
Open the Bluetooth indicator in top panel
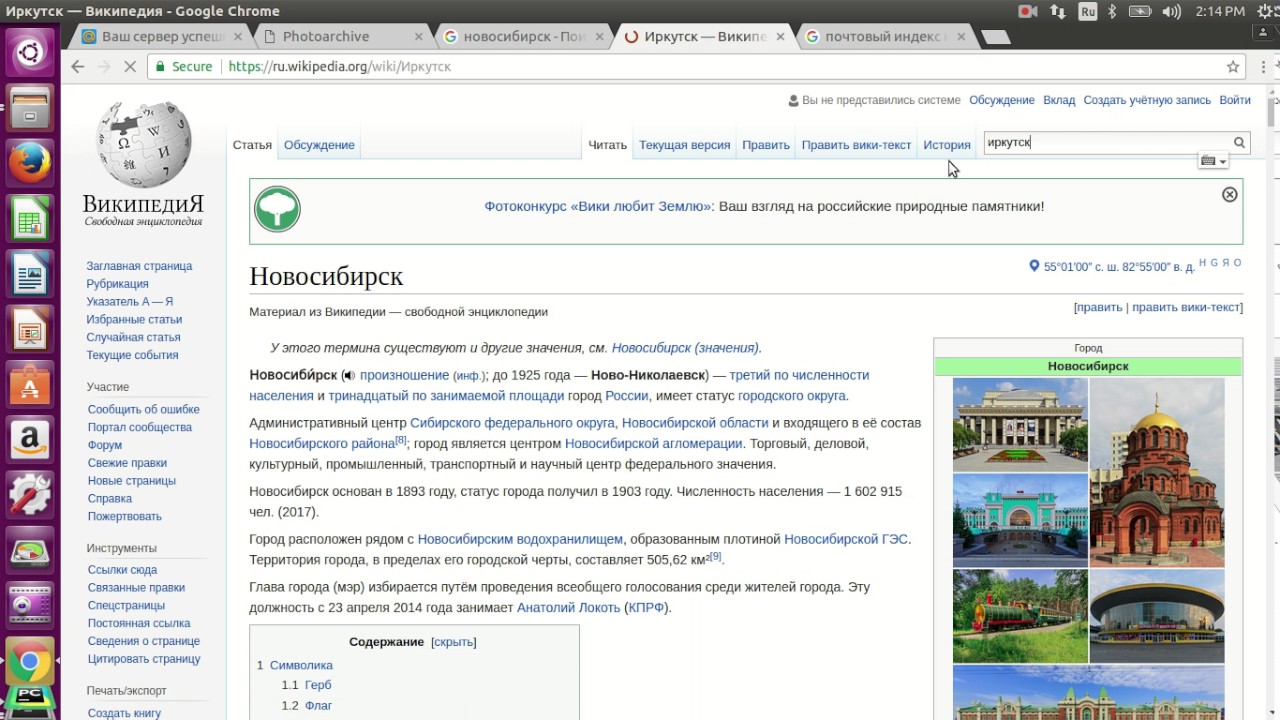(1112, 11)
